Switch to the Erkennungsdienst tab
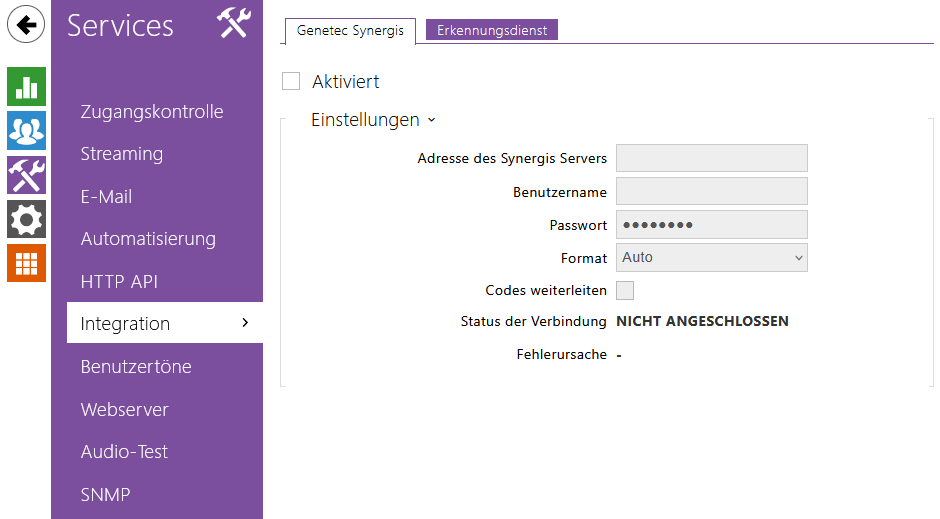This screenshot has height=519, width=940. pos(491,30)
